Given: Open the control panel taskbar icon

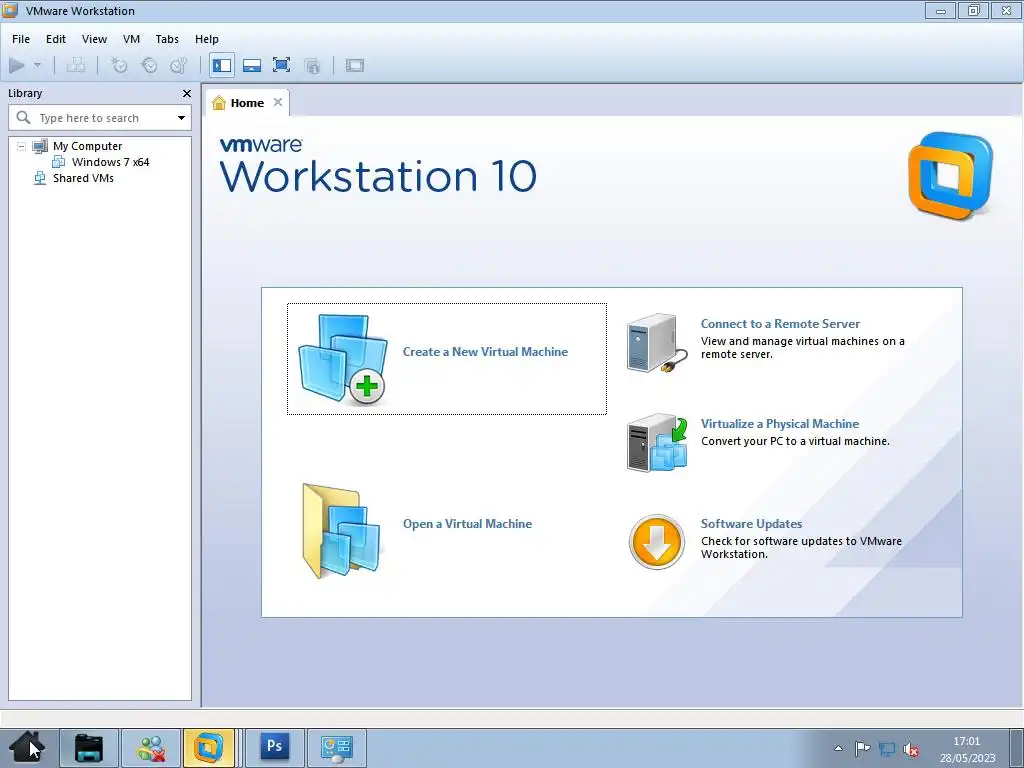Looking at the screenshot, I should tap(336, 748).
